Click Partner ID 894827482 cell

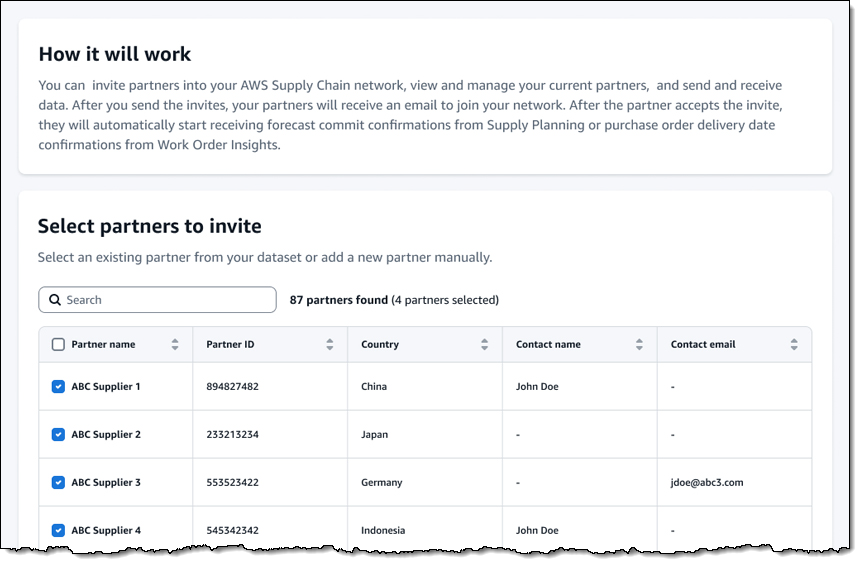tap(232, 387)
